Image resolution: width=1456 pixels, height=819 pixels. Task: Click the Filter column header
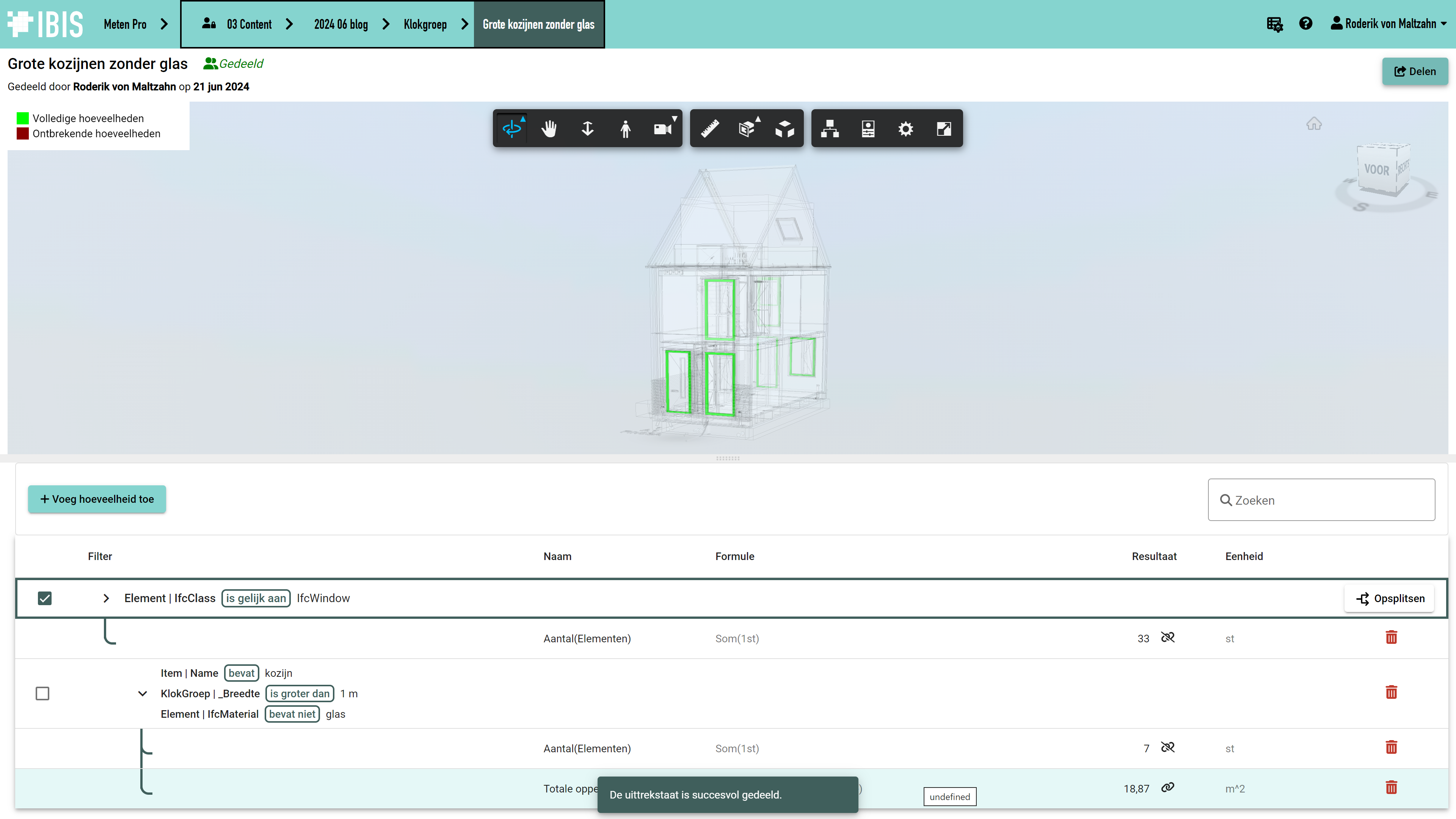point(100,556)
